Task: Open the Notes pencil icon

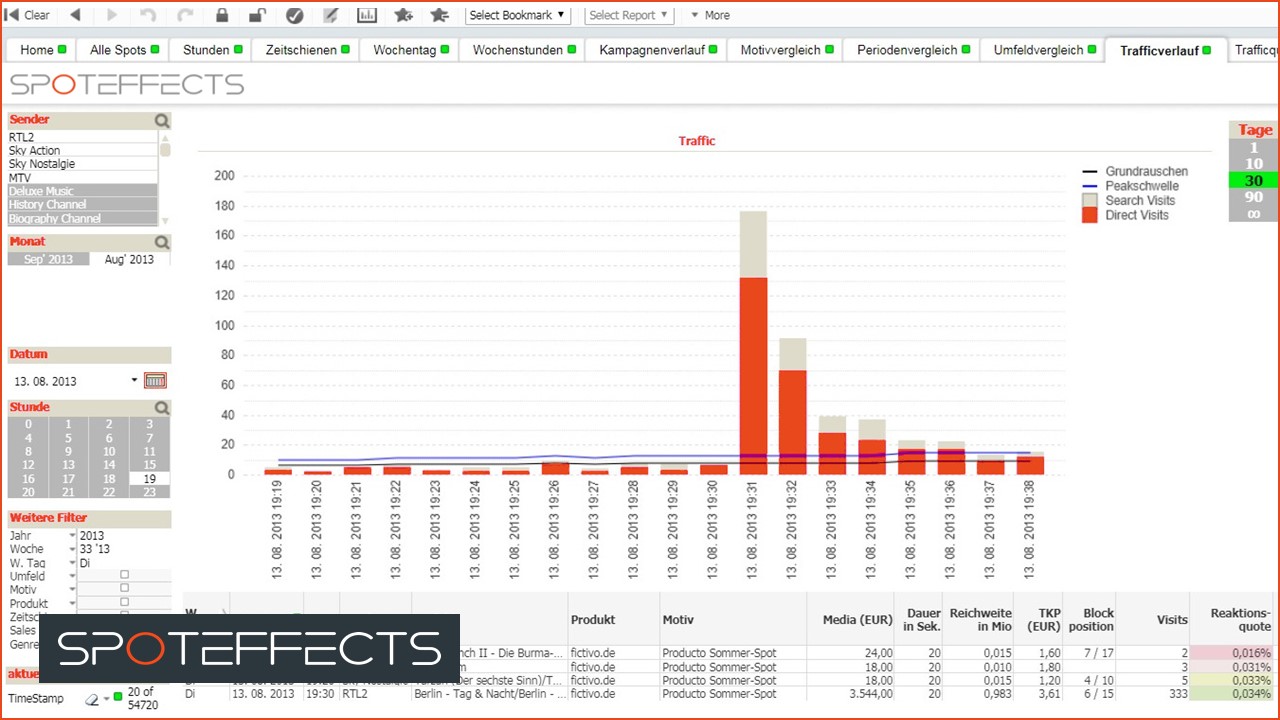Action: [x=330, y=15]
